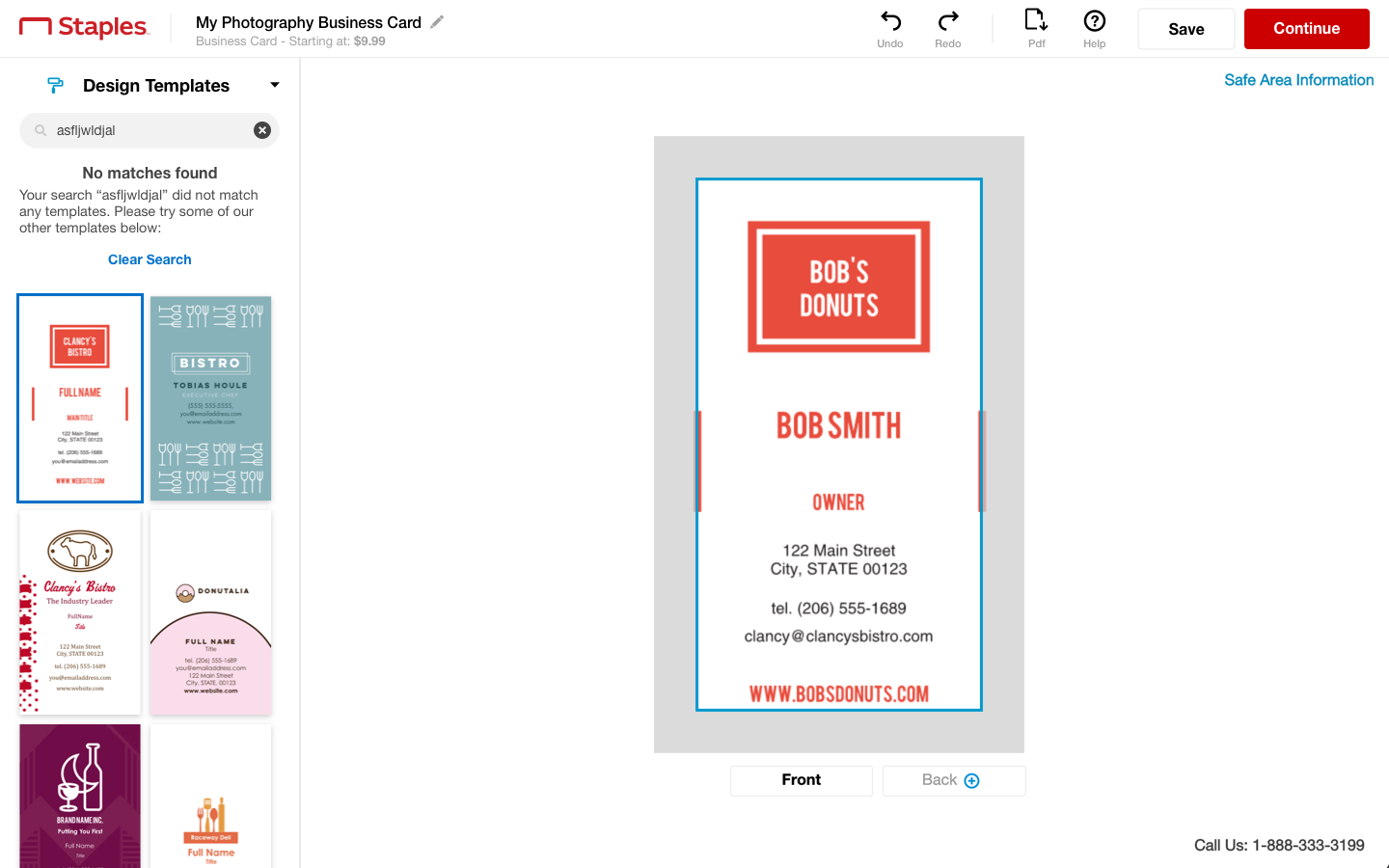Screen dimensions: 1389x868
Task: Click the paint roller Design Templates icon
Action: click(x=55, y=86)
